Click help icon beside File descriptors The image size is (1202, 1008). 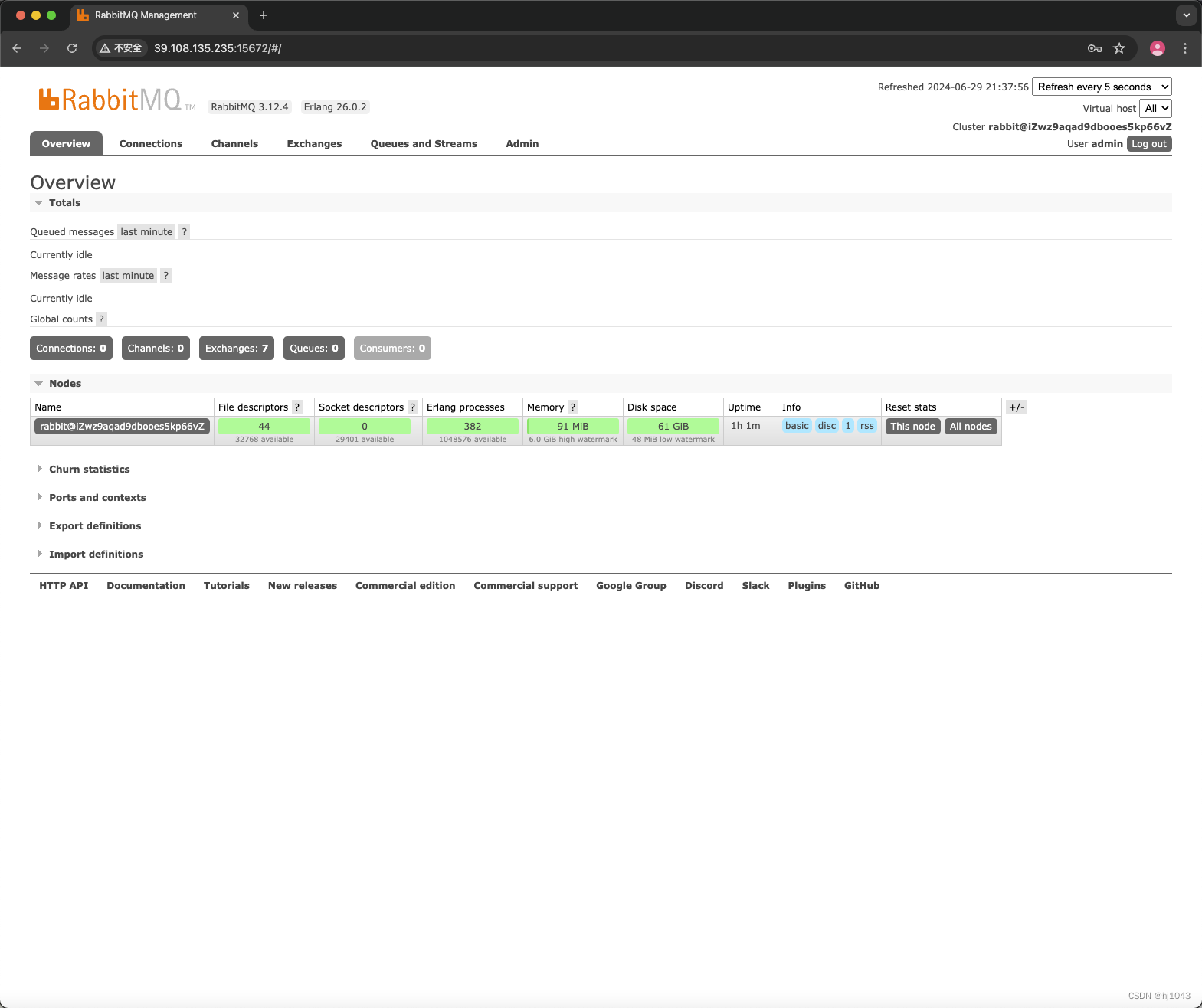pos(297,407)
